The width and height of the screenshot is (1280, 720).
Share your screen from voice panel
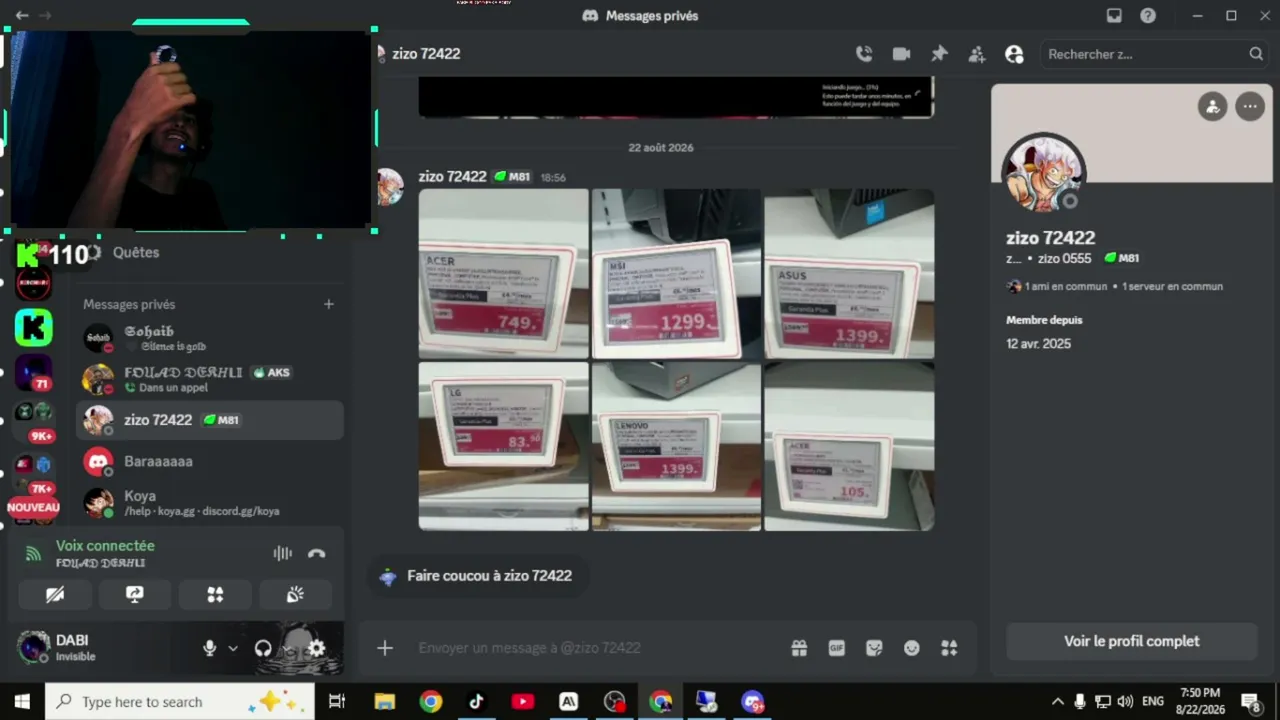pos(135,594)
